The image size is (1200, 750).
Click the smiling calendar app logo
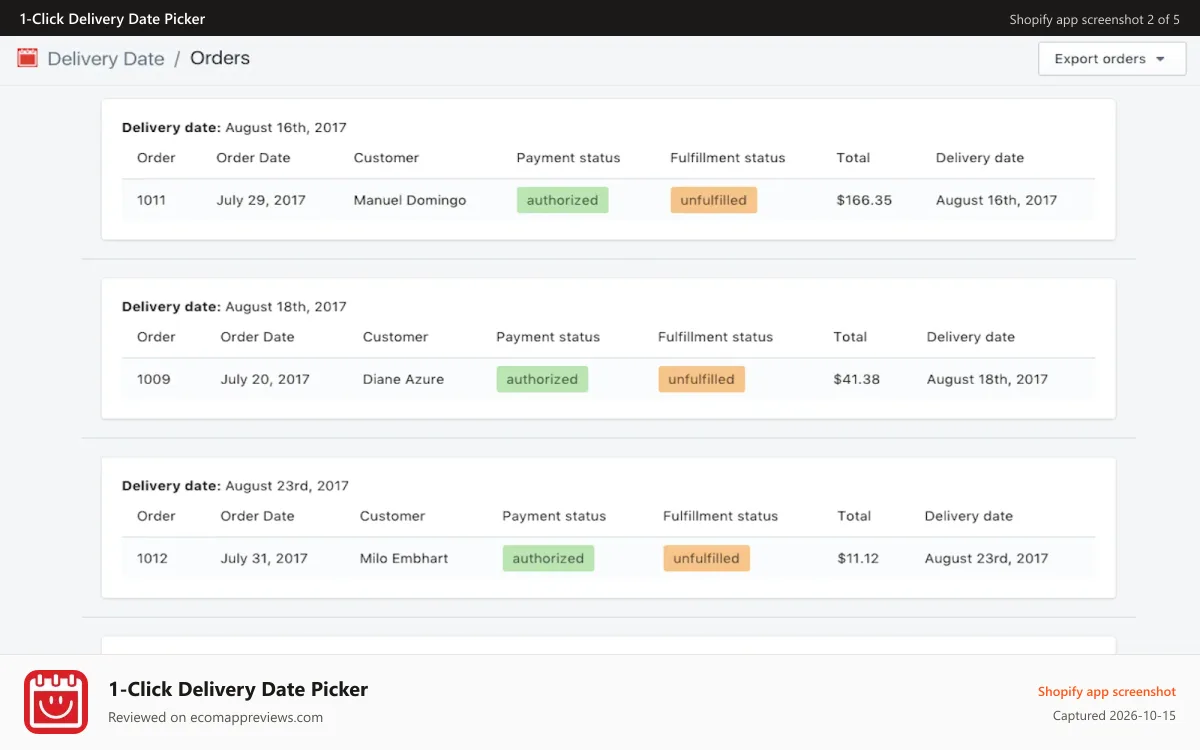point(56,702)
